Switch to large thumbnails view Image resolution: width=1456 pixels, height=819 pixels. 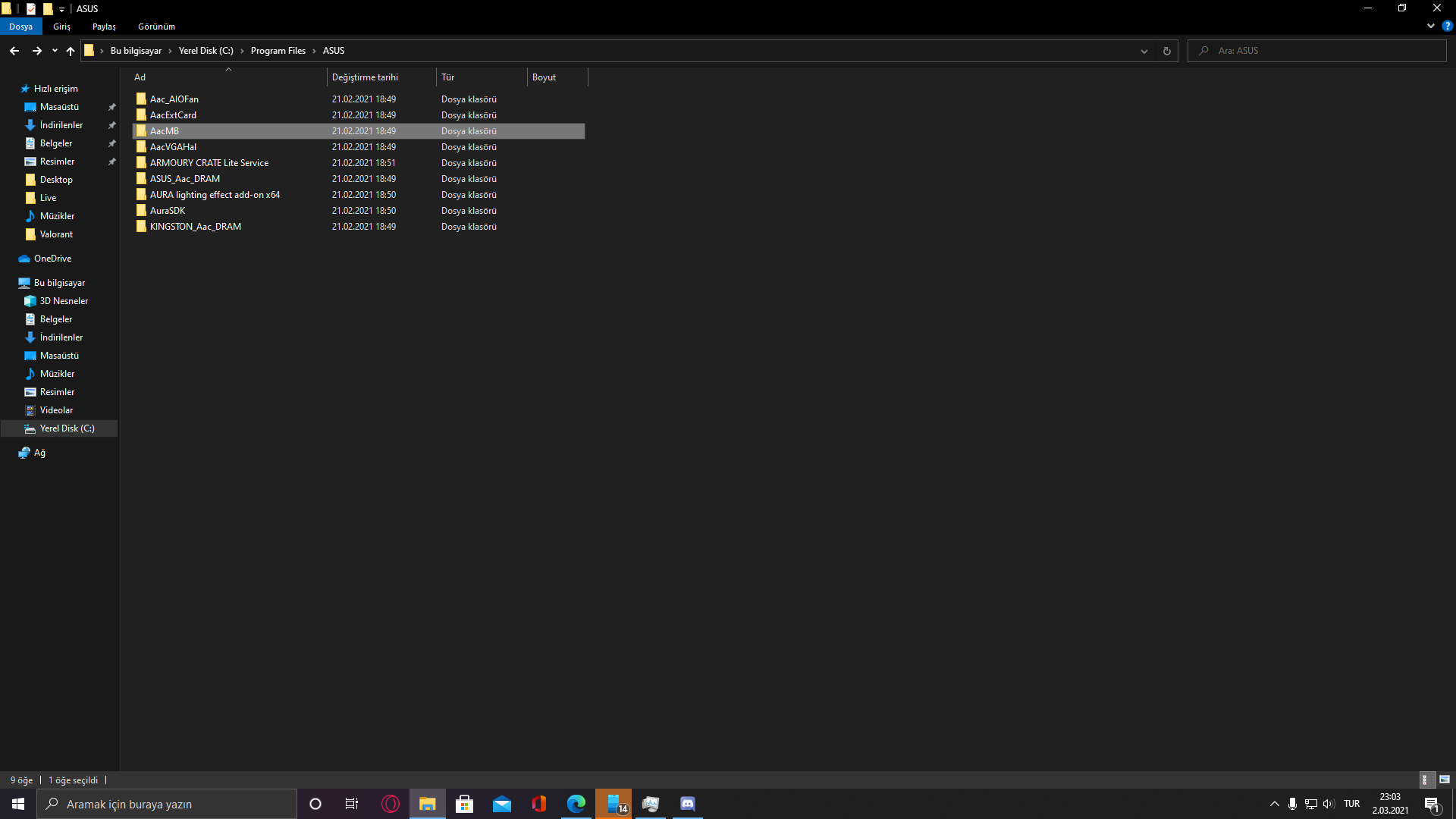pyautogui.click(x=1445, y=780)
